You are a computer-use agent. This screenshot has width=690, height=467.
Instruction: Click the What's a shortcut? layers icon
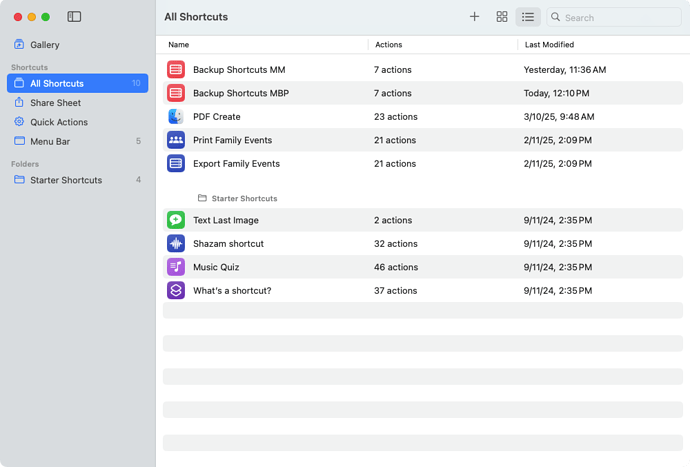pos(176,291)
